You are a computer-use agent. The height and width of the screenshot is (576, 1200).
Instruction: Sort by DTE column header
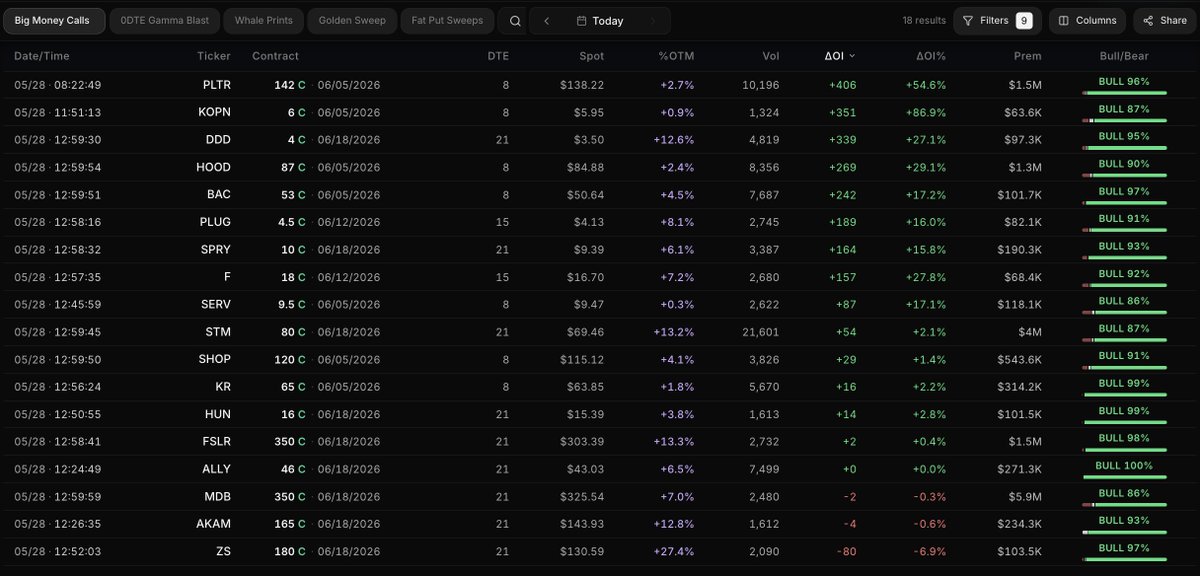(x=498, y=56)
